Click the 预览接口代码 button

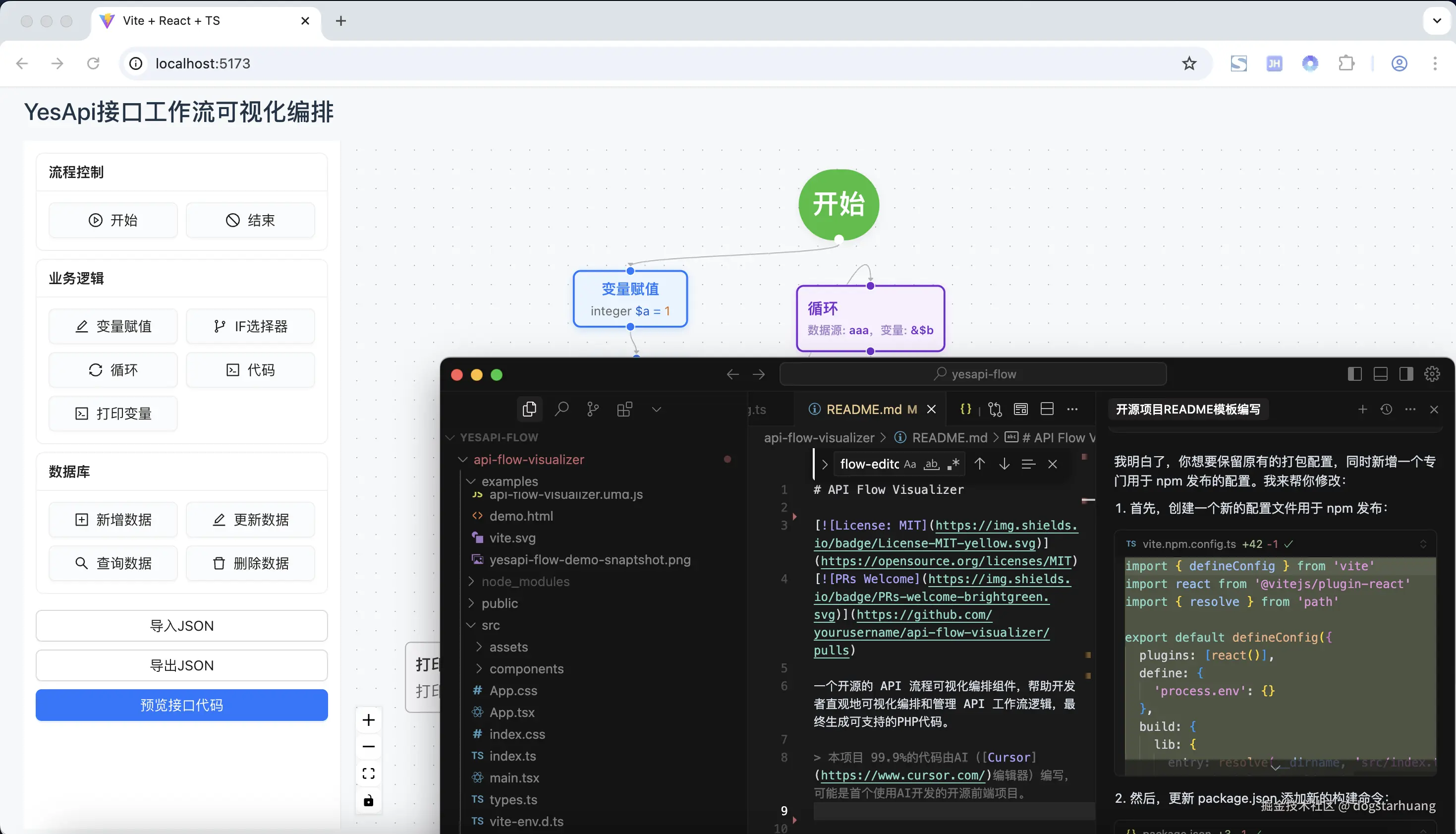pyautogui.click(x=181, y=705)
